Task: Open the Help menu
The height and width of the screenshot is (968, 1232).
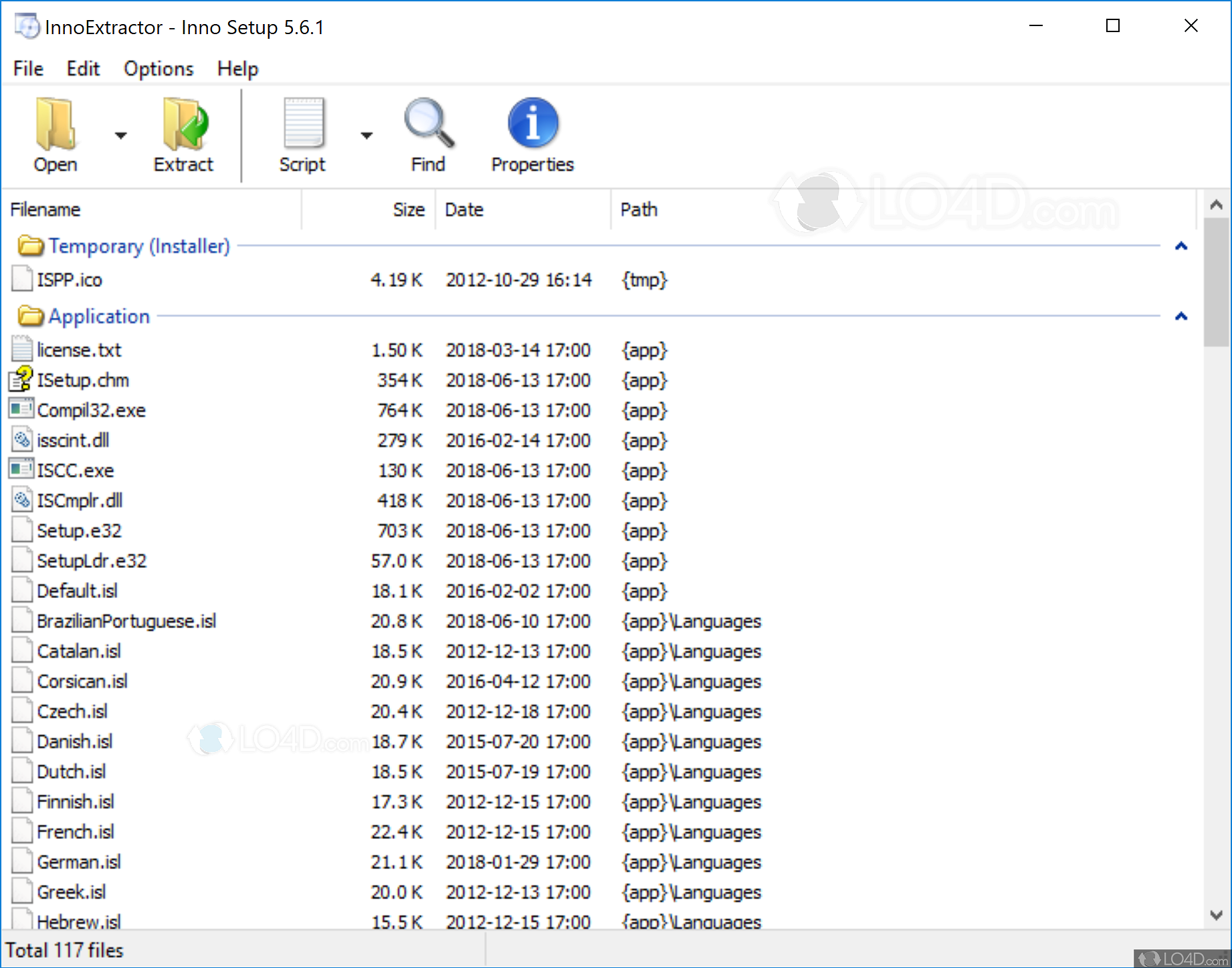Action: pos(237,68)
